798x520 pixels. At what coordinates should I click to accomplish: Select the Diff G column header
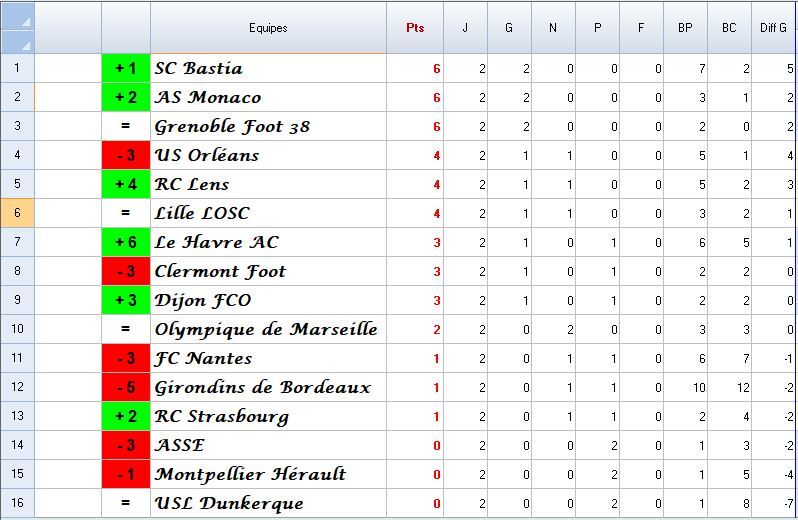coord(775,28)
